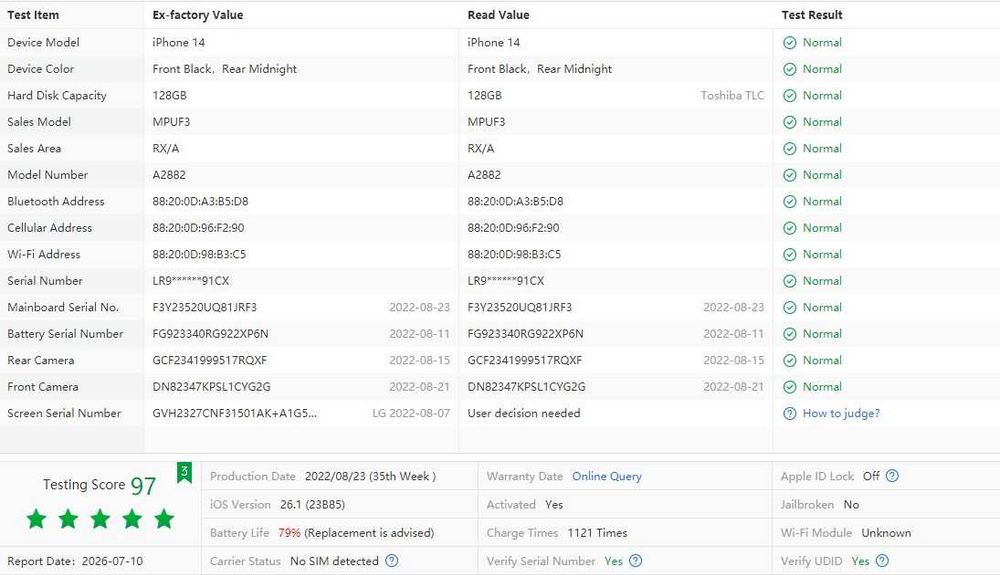Open the help icon beside Verify Serial Number
This screenshot has height=575, width=1000.
tap(635, 560)
